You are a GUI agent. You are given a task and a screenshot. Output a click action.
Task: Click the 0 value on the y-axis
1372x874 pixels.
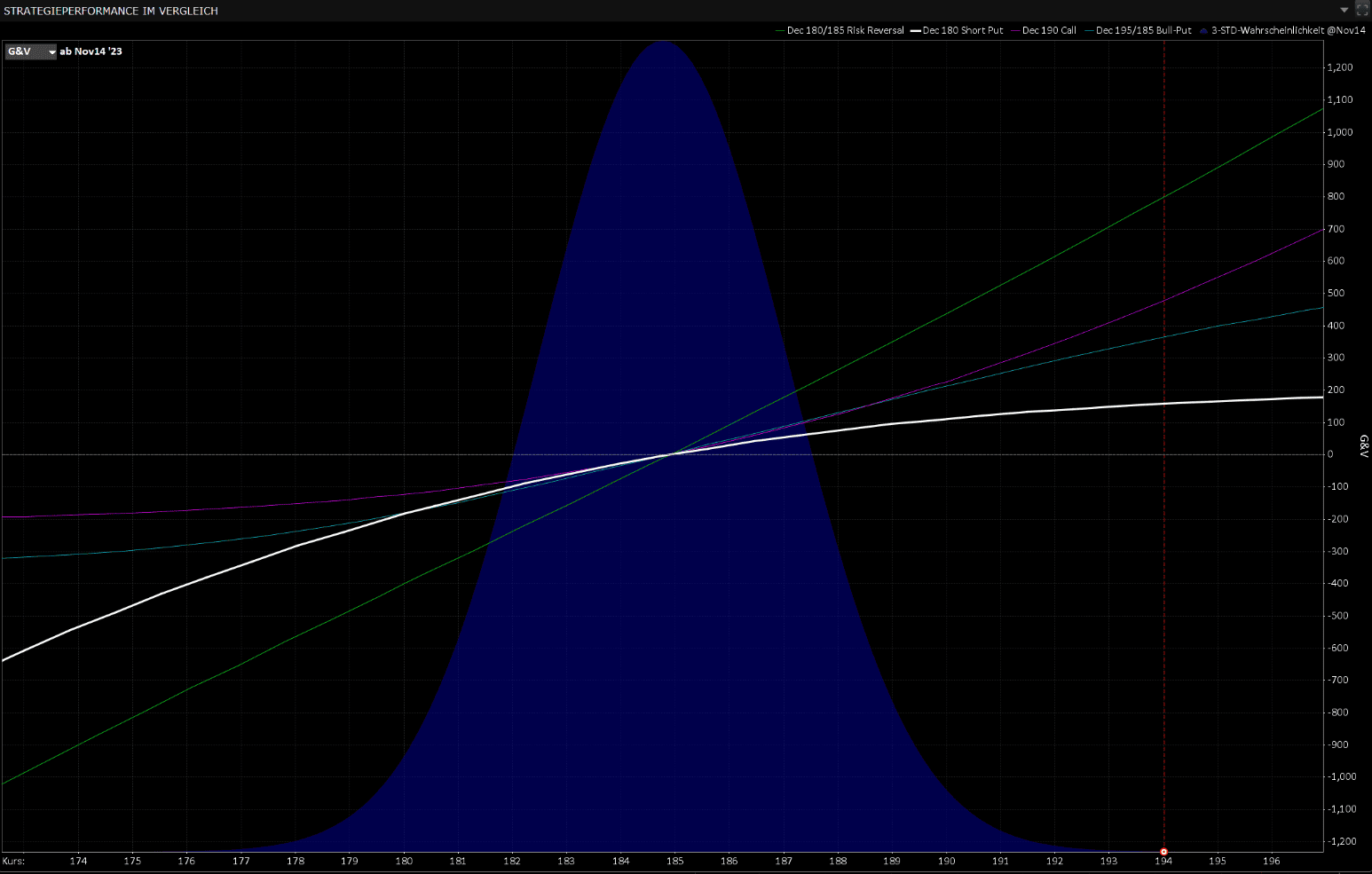pos(1330,454)
